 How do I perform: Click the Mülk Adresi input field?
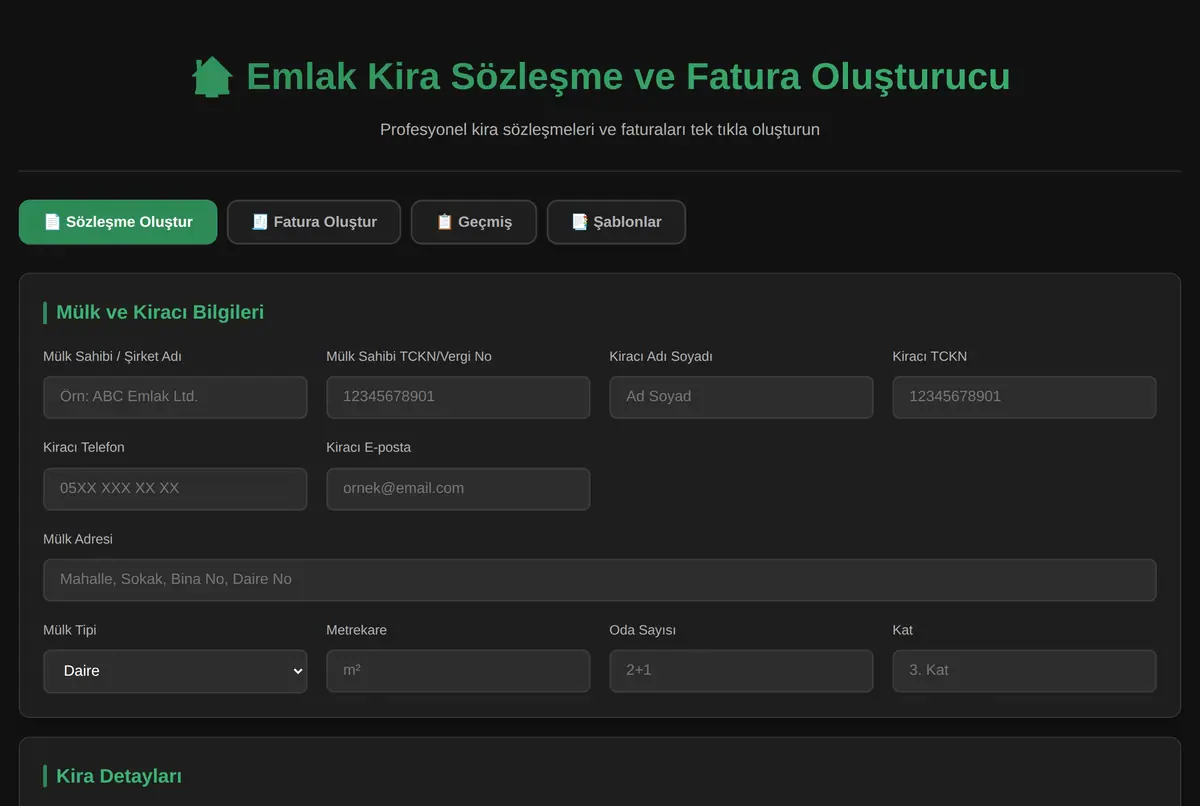coord(600,580)
